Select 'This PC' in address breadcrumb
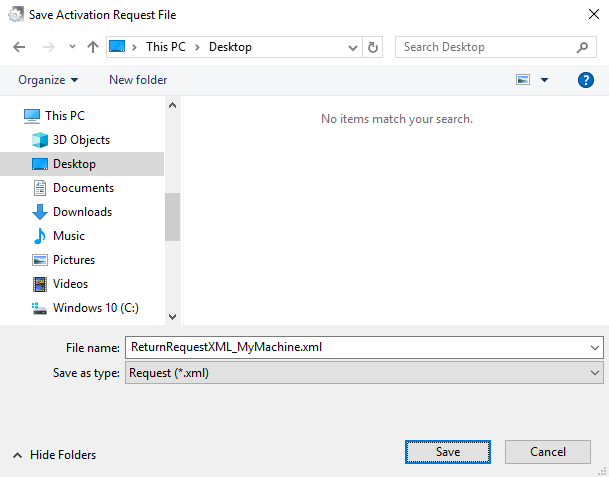 tap(166, 47)
